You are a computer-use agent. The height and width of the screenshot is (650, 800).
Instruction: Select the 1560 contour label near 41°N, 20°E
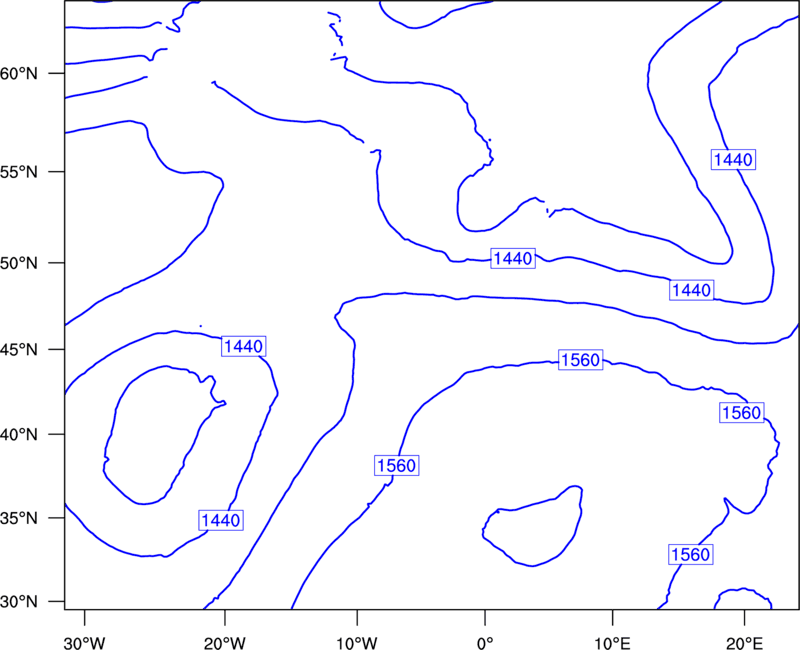[742, 412]
